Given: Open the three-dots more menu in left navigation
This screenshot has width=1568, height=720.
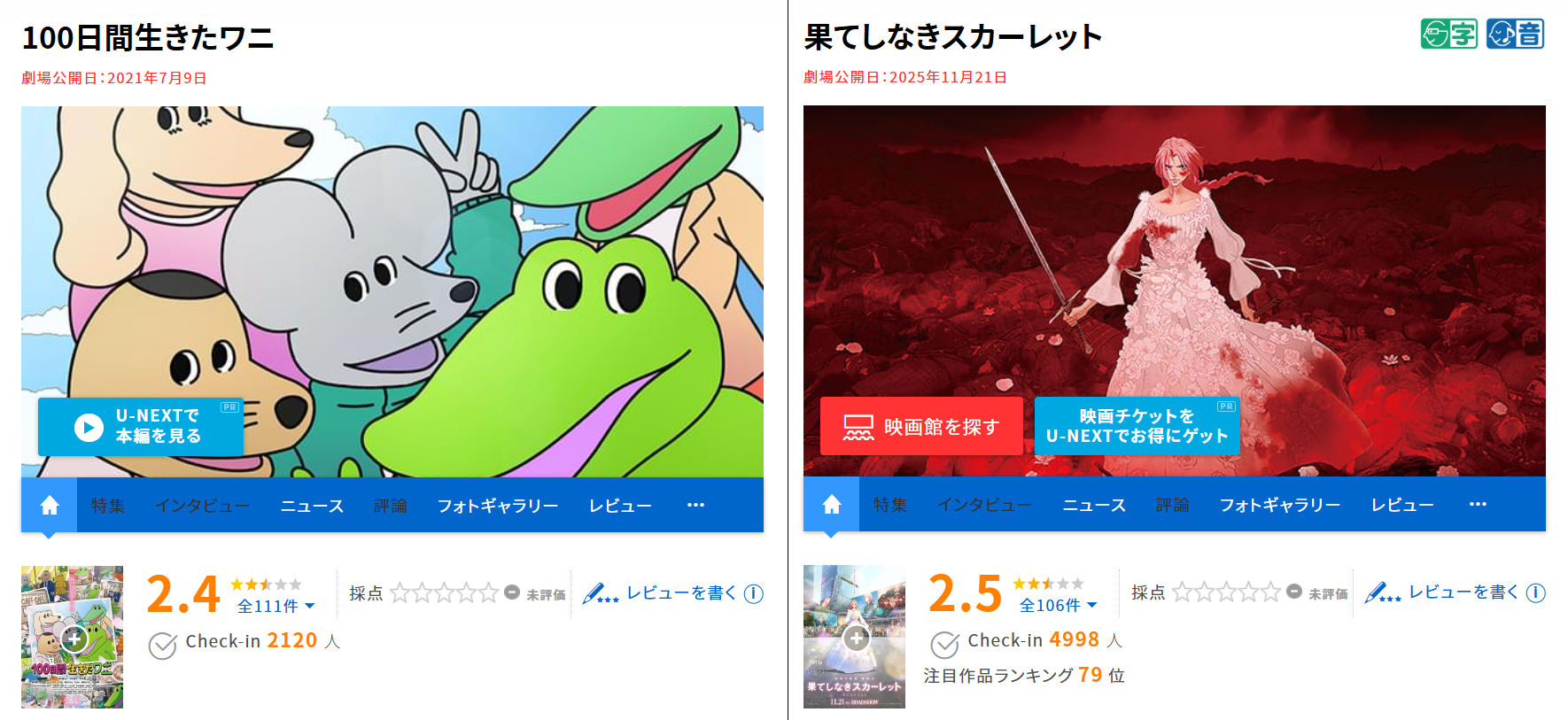Looking at the screenshot, I should click(695, 505).
